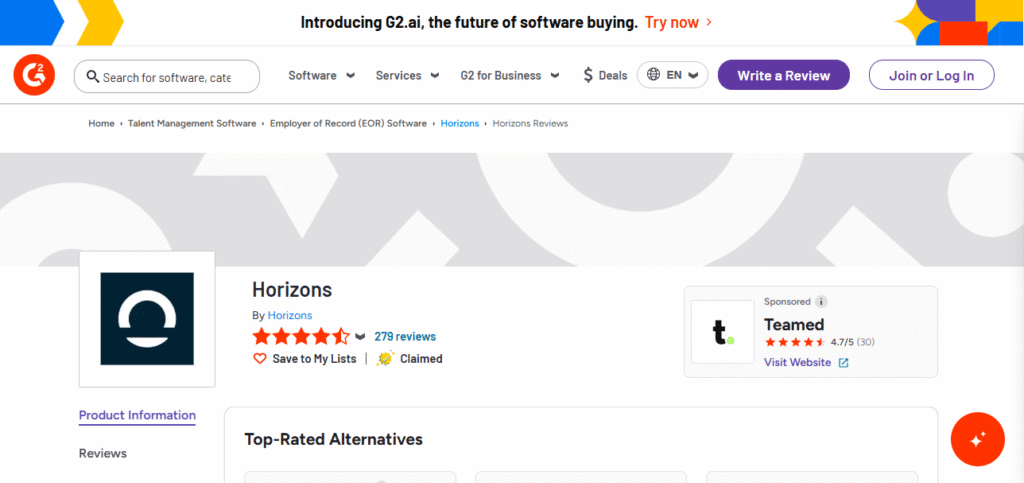
Task: Select the Product Information tab
Action: click(x=137, y=415)
